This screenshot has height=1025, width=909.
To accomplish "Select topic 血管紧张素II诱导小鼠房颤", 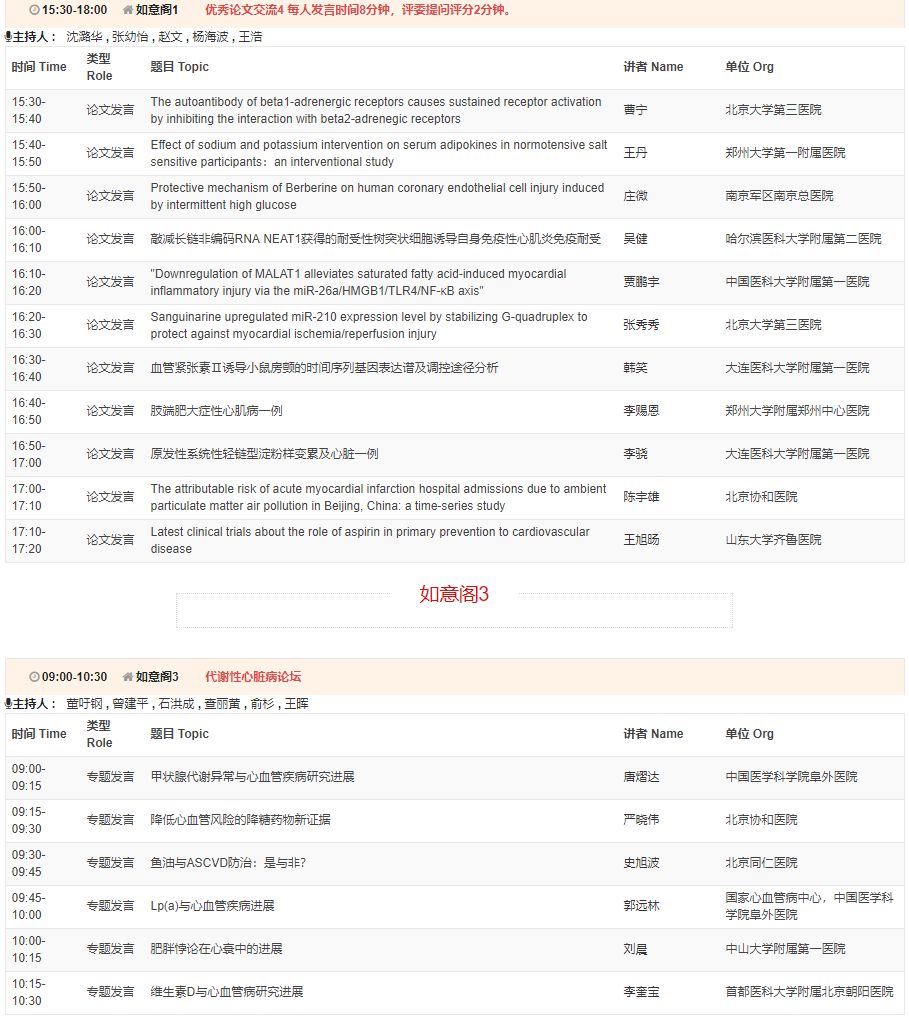I will (324, 368).
